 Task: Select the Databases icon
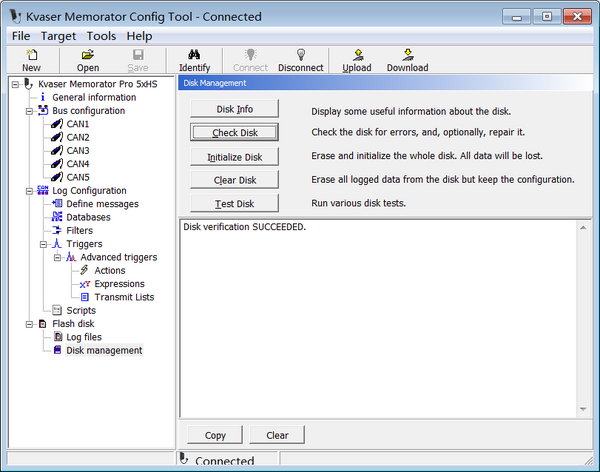click(57, 217)
